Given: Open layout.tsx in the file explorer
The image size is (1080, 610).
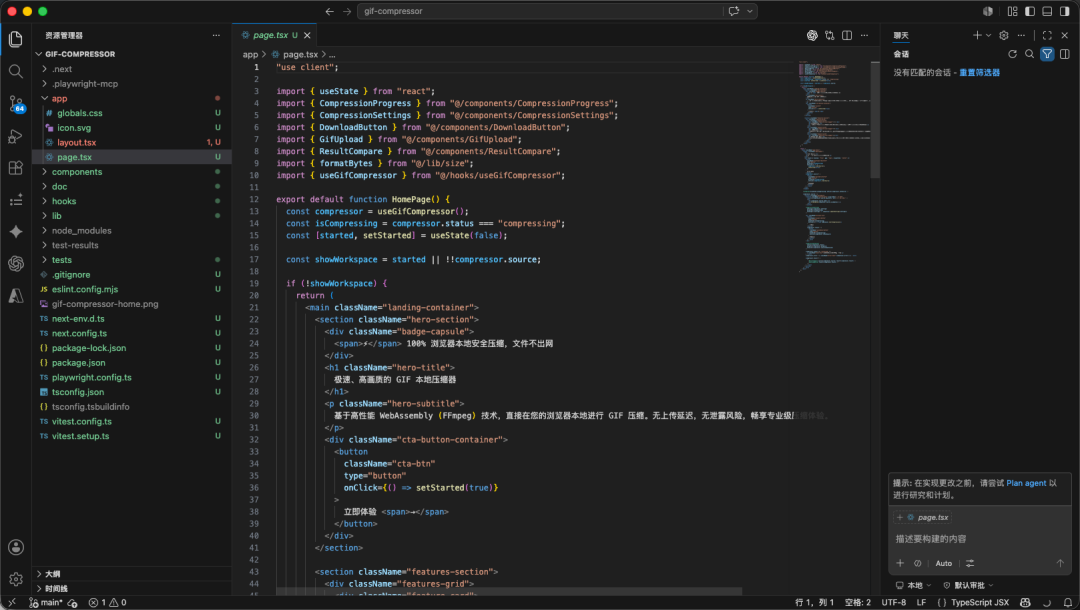Looking at the screenshot, I should (x=132, y=143).
